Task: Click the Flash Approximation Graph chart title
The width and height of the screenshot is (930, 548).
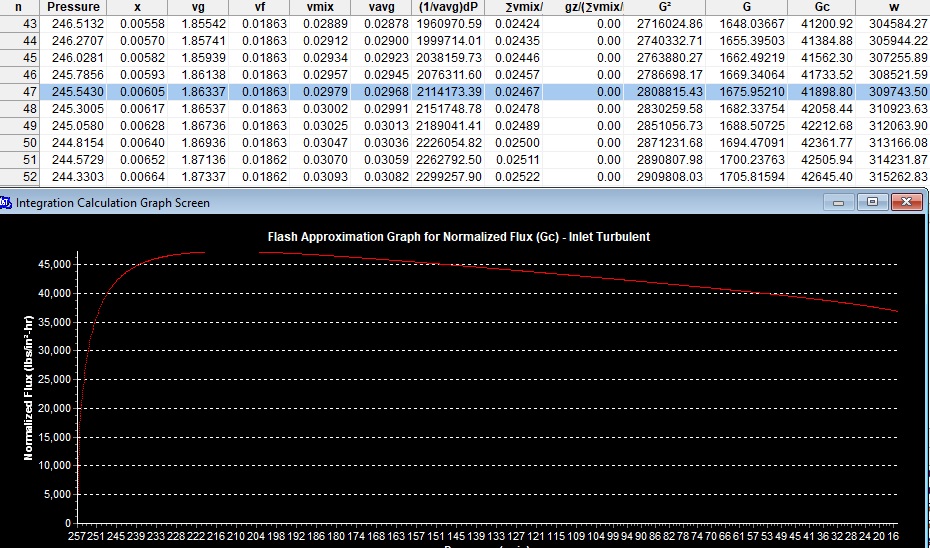Action: tap(459, 237)
